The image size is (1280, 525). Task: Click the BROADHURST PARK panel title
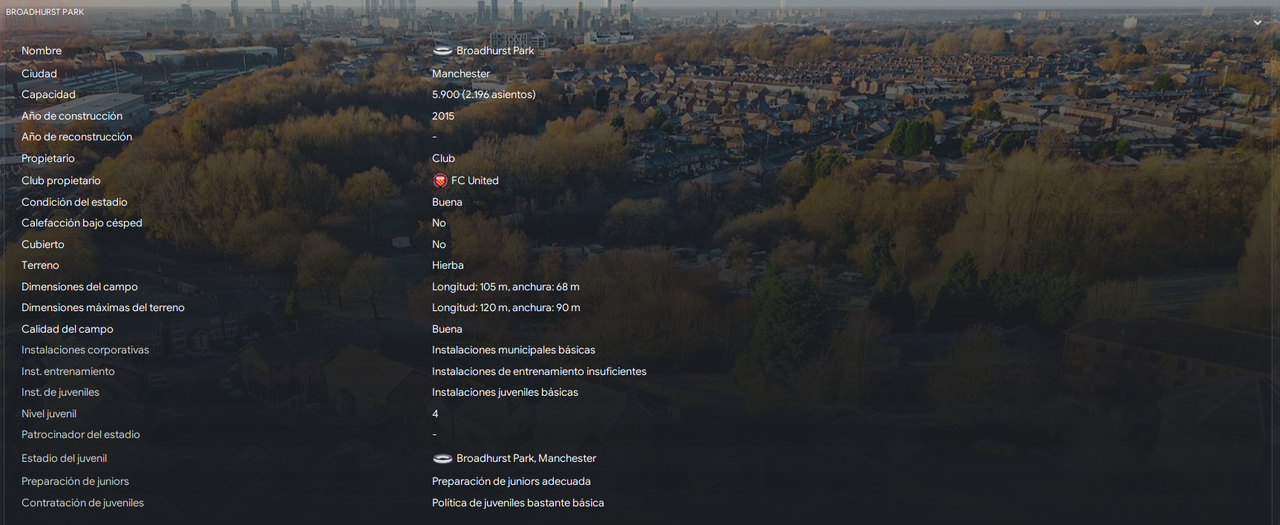point(45,12)
